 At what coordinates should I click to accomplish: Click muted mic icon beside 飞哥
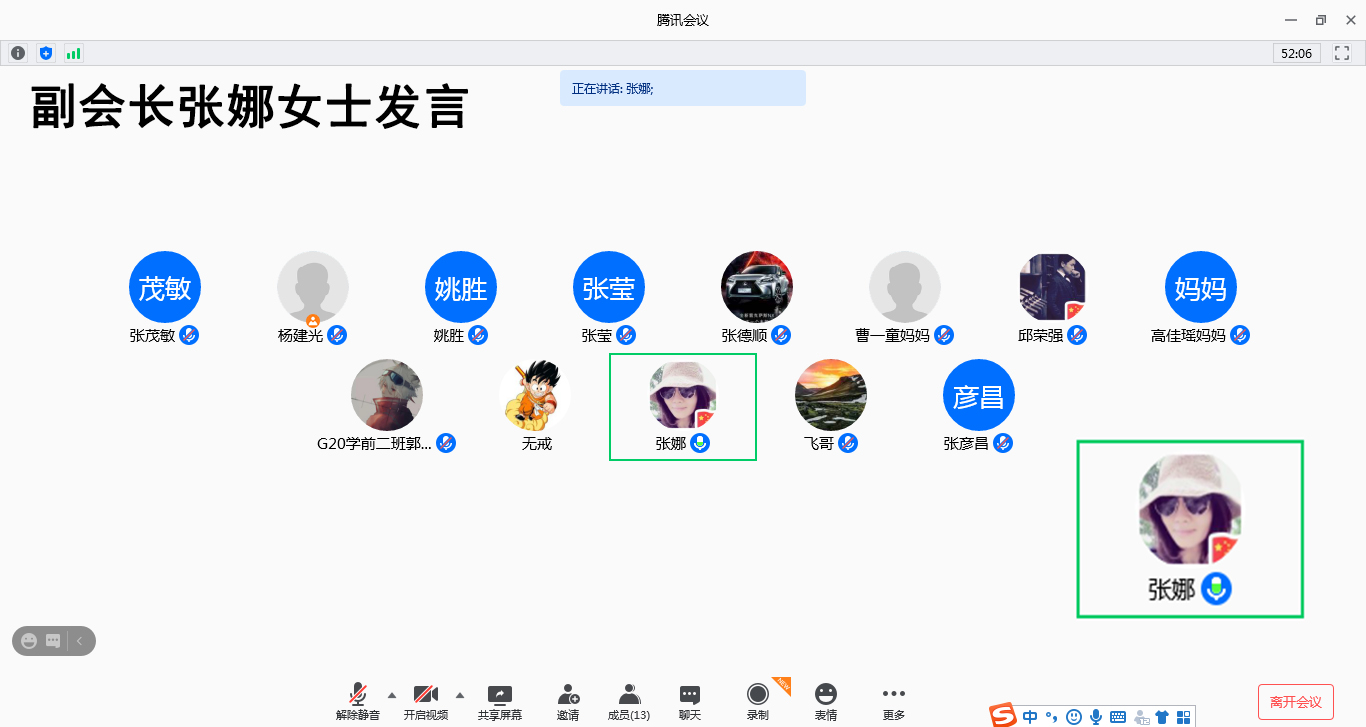click(x=848, y=443)
